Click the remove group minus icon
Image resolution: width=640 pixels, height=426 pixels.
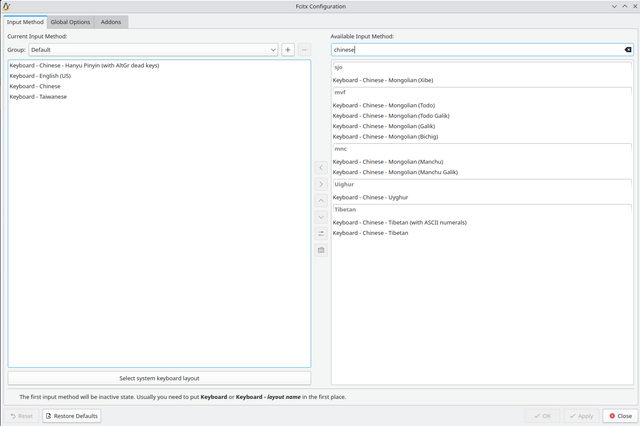[x=304, y=50]
